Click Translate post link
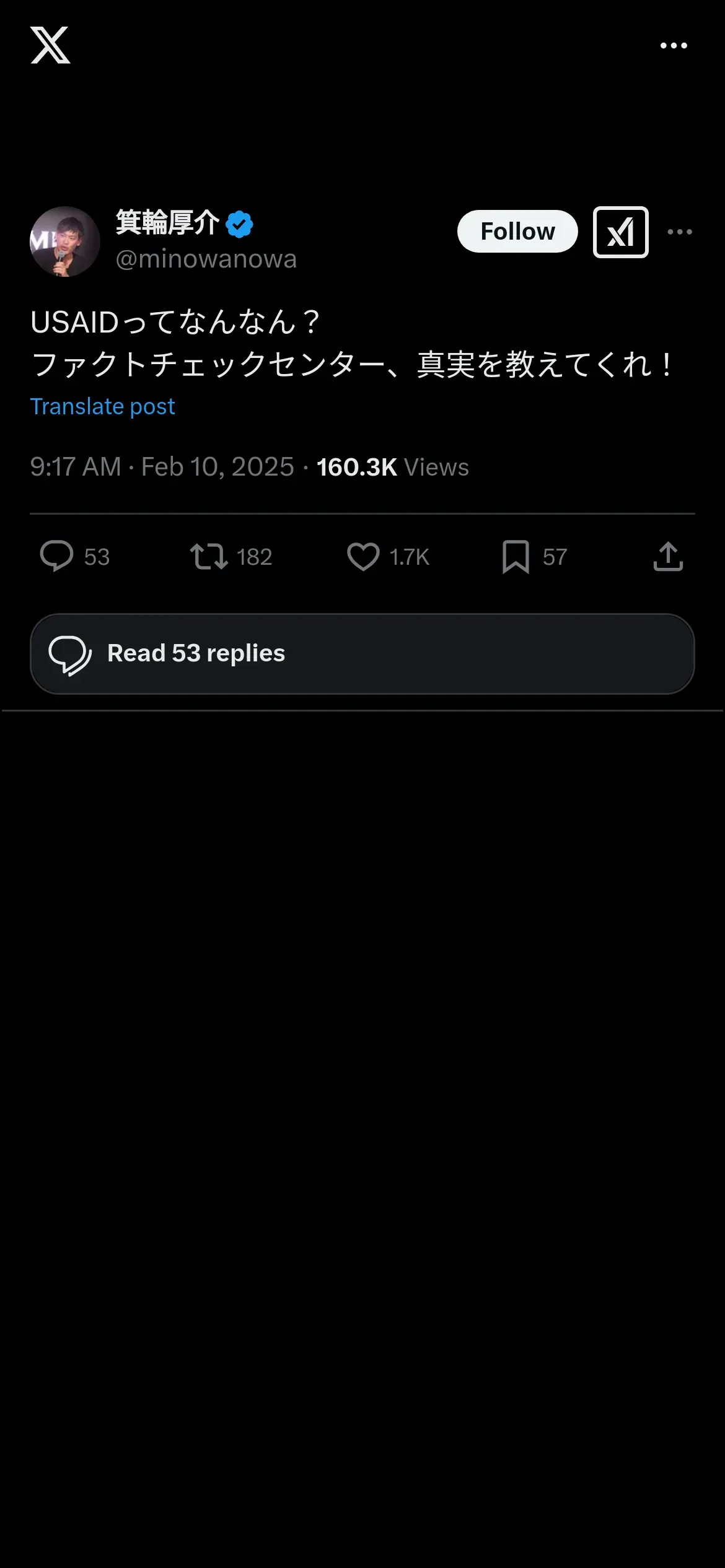Screen dimensions: 725x1568 pos(103,407)
